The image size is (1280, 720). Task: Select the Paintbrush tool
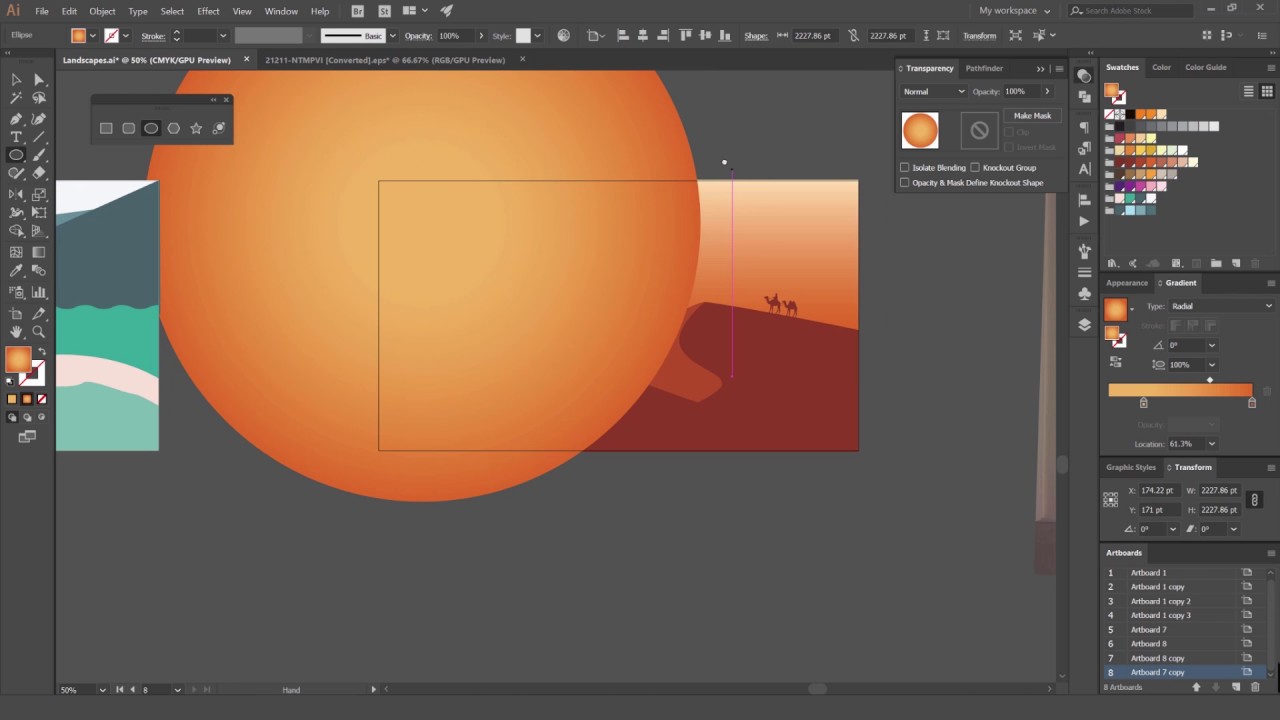point(39,155)
